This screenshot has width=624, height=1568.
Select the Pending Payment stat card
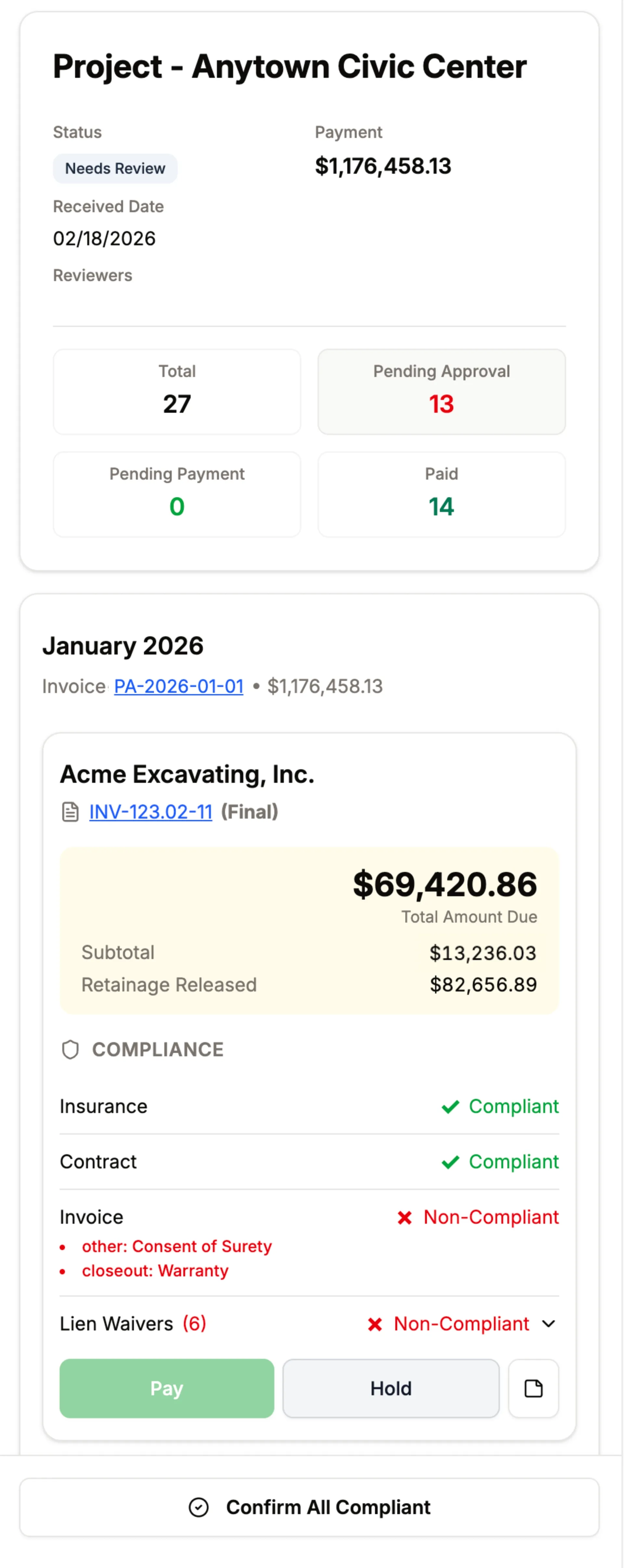click(176, 494)
